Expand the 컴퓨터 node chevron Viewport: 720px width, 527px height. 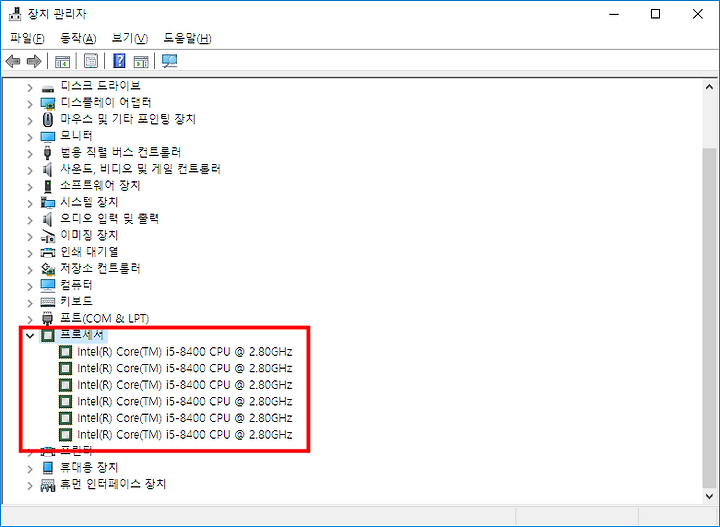[x=30, y=286]
